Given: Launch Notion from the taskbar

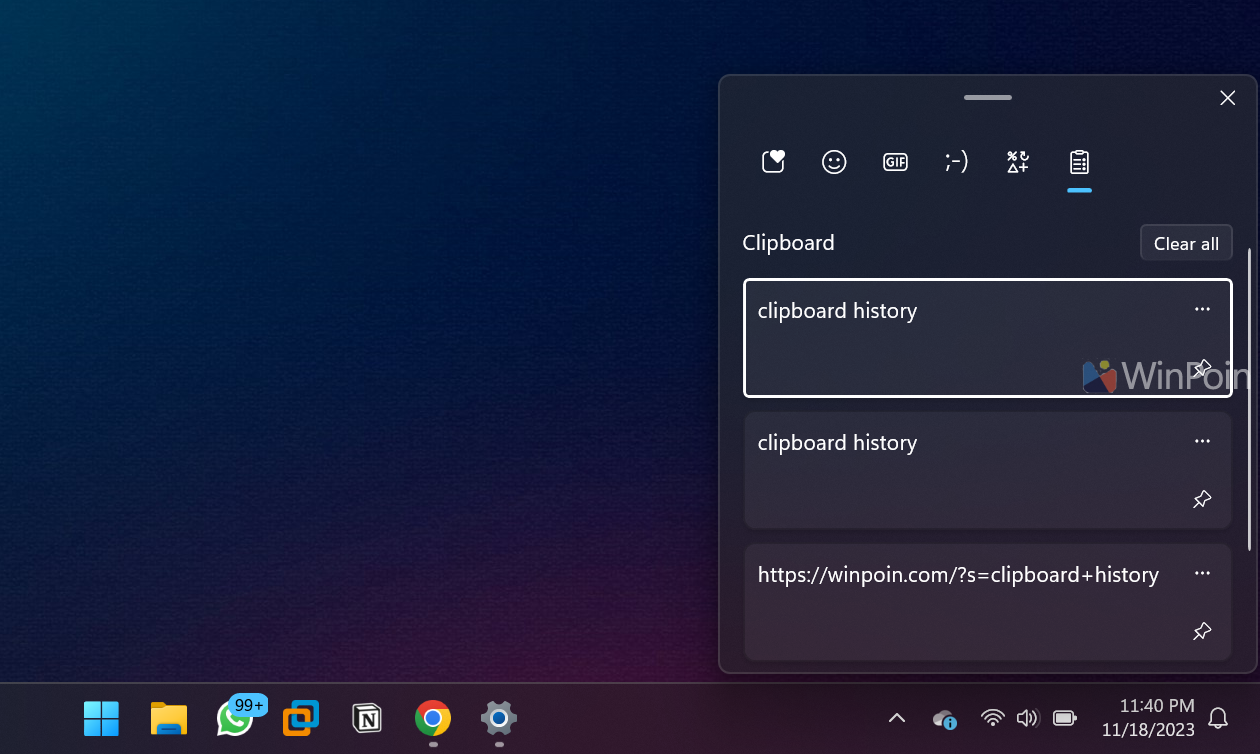Looking at the screenshot, I should click(x=367, y=718).
